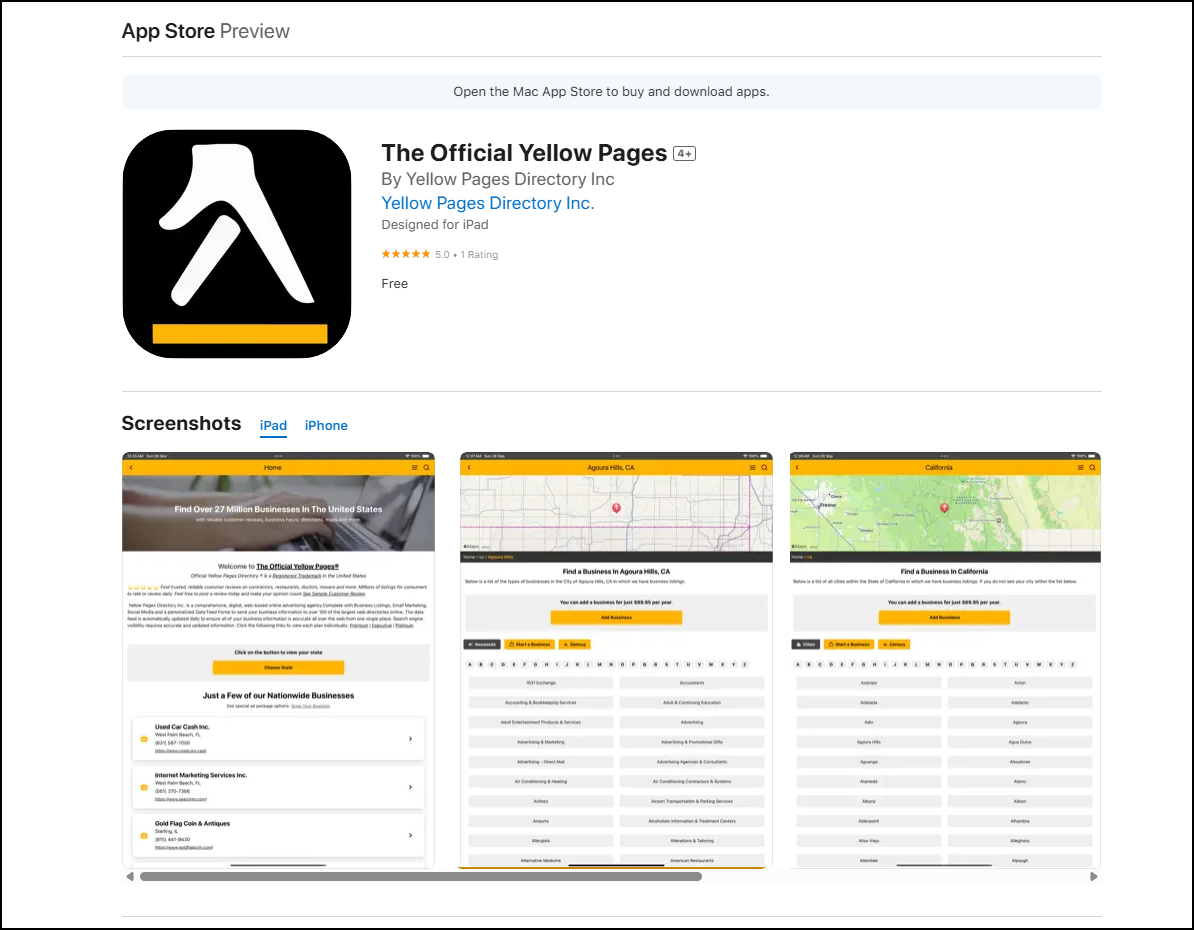Click the 4+ age rating badge
This screenshot has width=1194, height=930.
coord(684,154)
